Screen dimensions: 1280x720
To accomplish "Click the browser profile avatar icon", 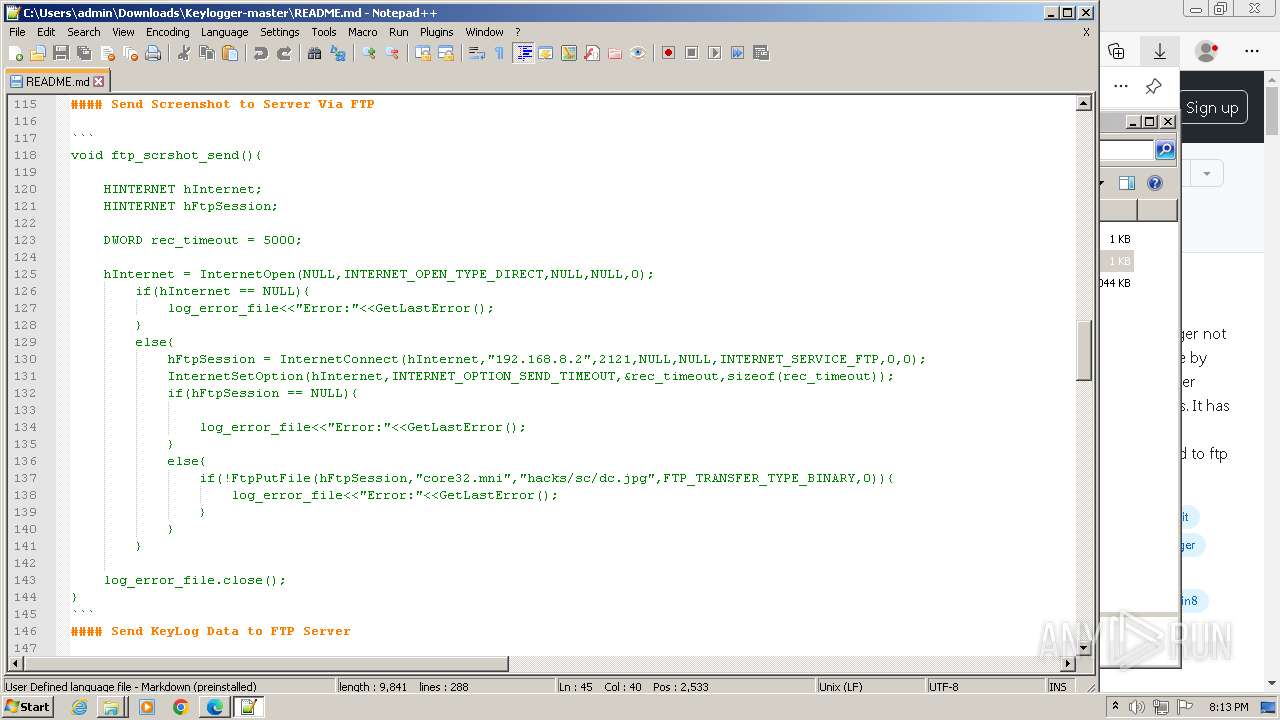I will (x=1207, y=51).
